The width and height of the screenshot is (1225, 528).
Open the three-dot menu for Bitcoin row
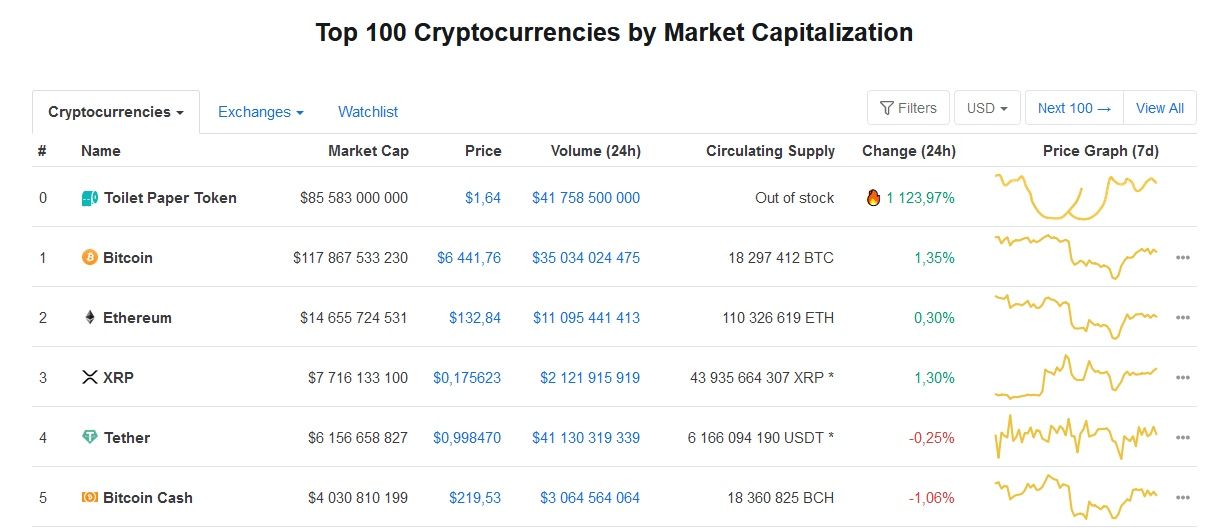tap(1183, 258)
